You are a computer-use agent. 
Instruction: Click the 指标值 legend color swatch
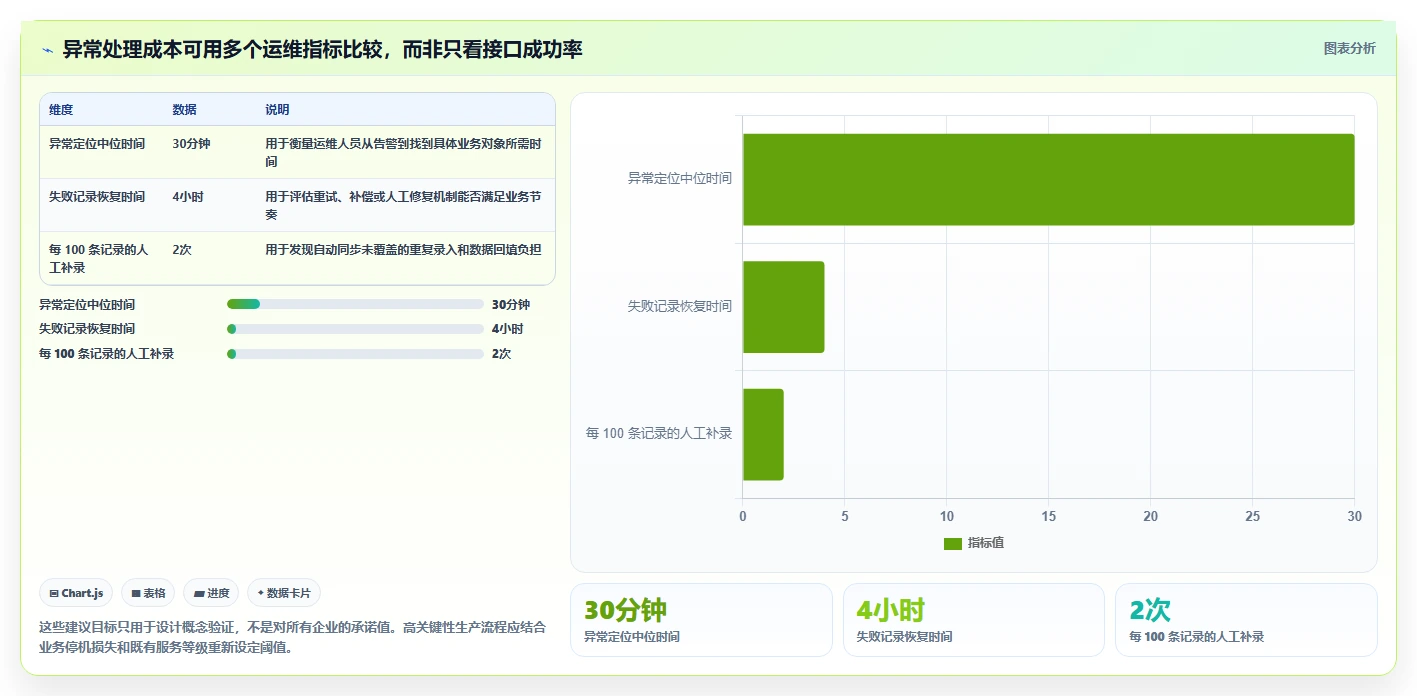[953, 543]
